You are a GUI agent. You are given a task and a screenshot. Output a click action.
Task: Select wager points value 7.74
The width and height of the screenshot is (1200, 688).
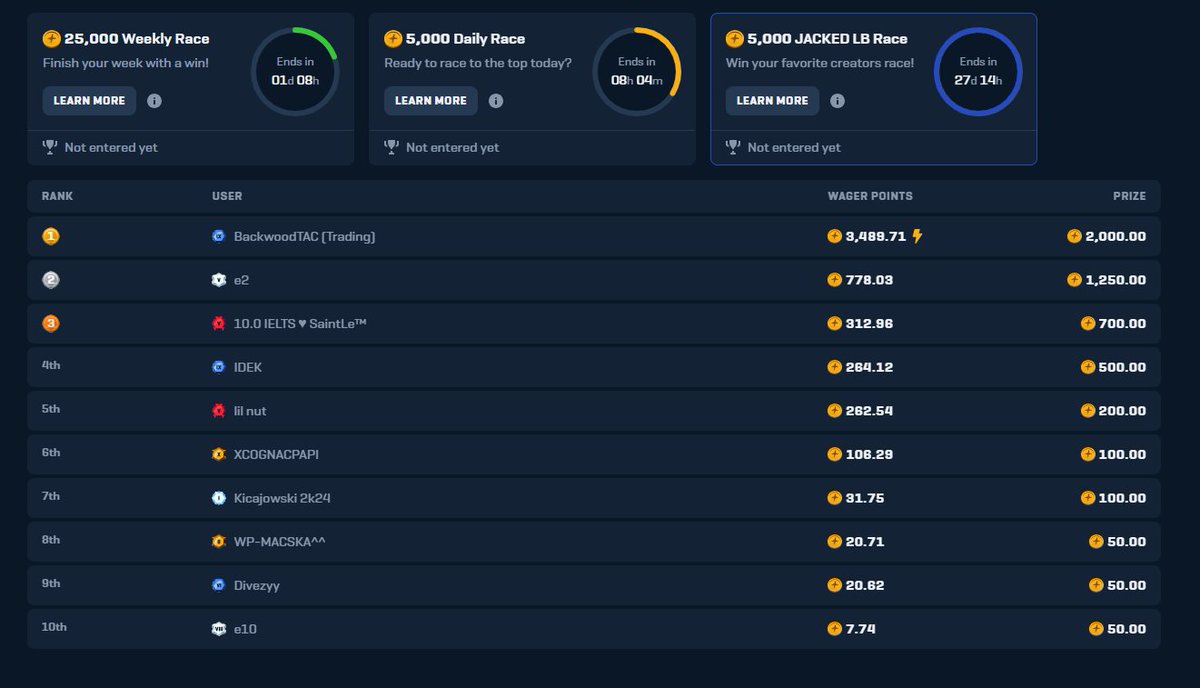[x=860, y=629]
